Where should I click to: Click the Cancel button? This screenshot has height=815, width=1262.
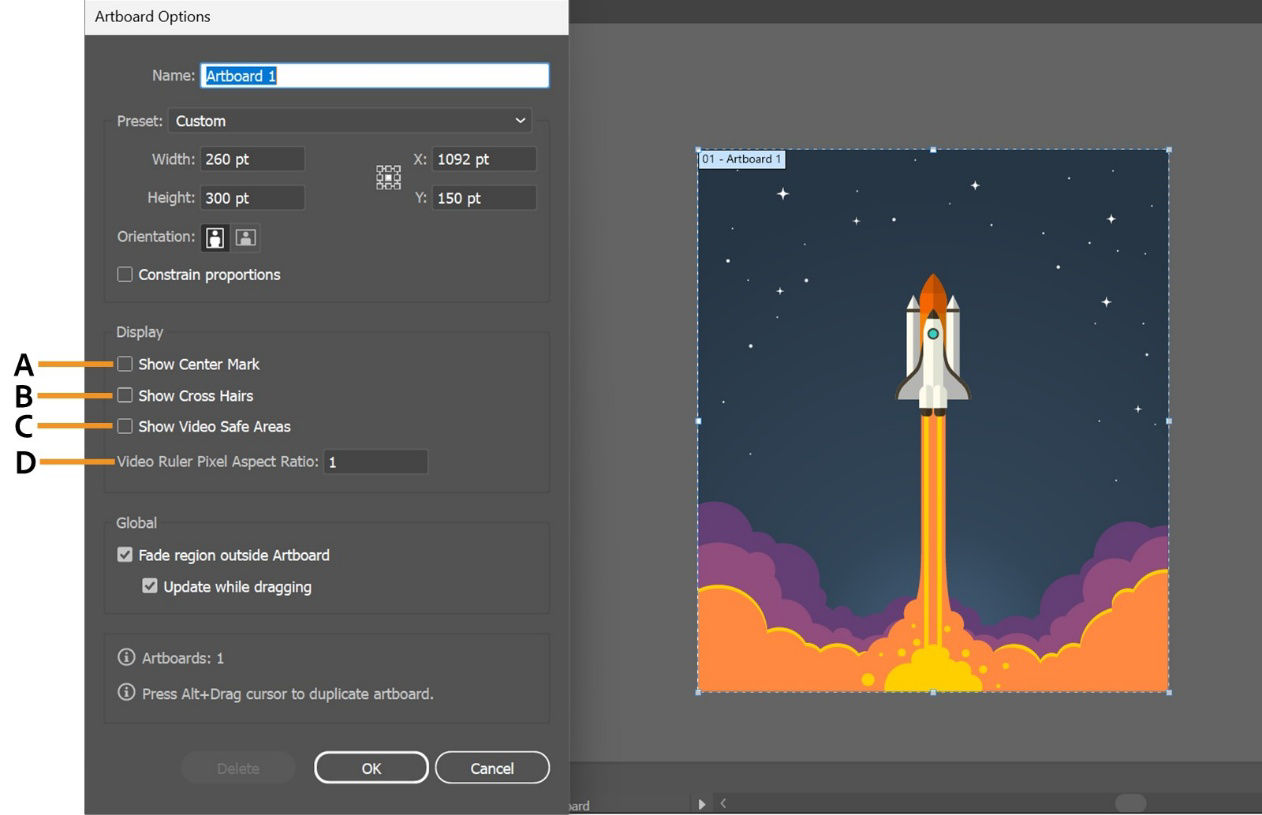pos(492,768)
